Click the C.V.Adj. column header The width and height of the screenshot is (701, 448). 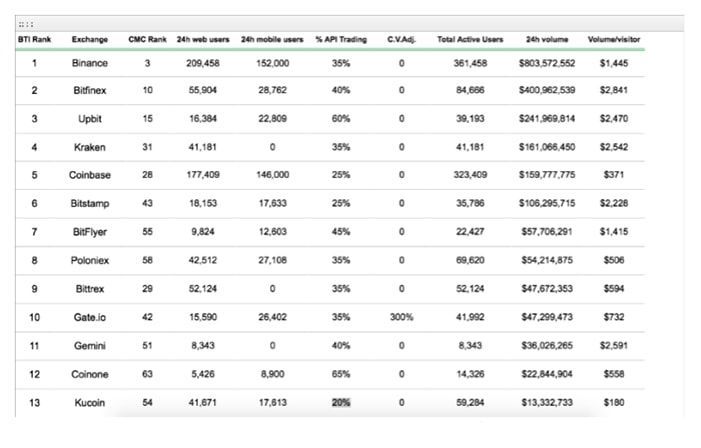[x=401, y=39]
